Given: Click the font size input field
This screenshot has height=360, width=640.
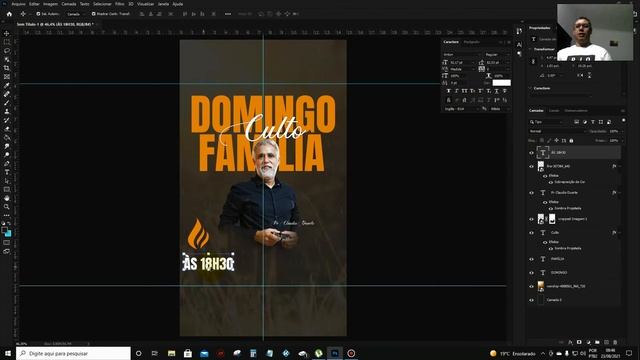Looking at the screenshot, I should tap(461, 63).
